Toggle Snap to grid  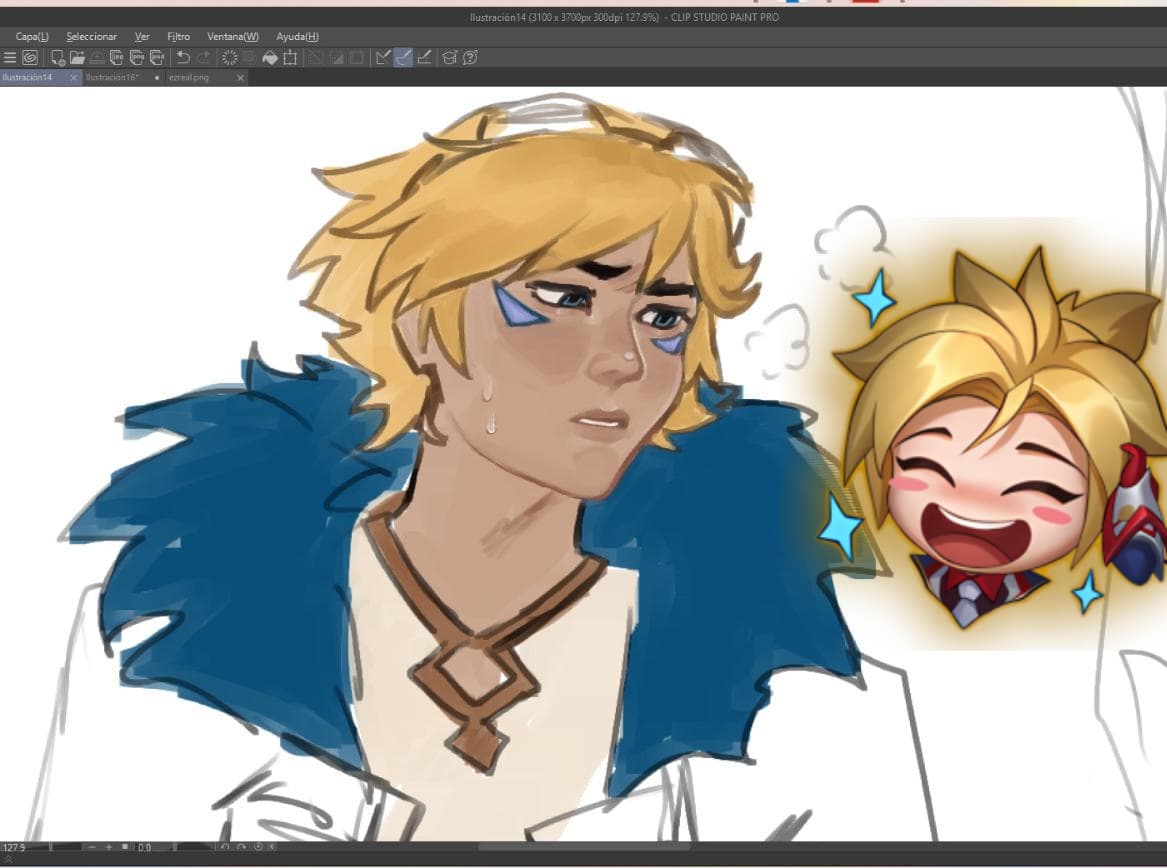[424, 57]
